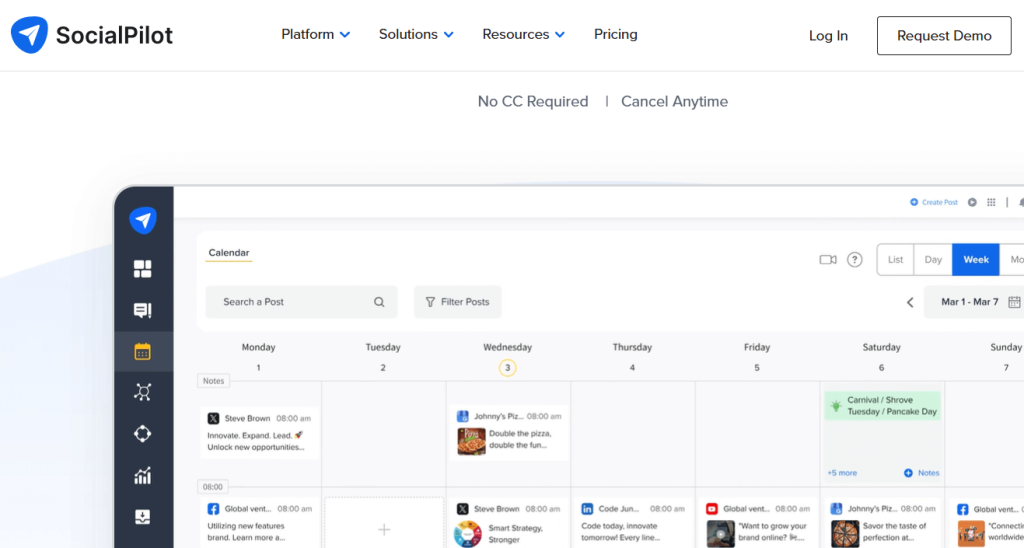Click 'Code today, innovate tomorrow' post text
The width and height of the screenshot is (1024, 548).
(x=620, y=531)
